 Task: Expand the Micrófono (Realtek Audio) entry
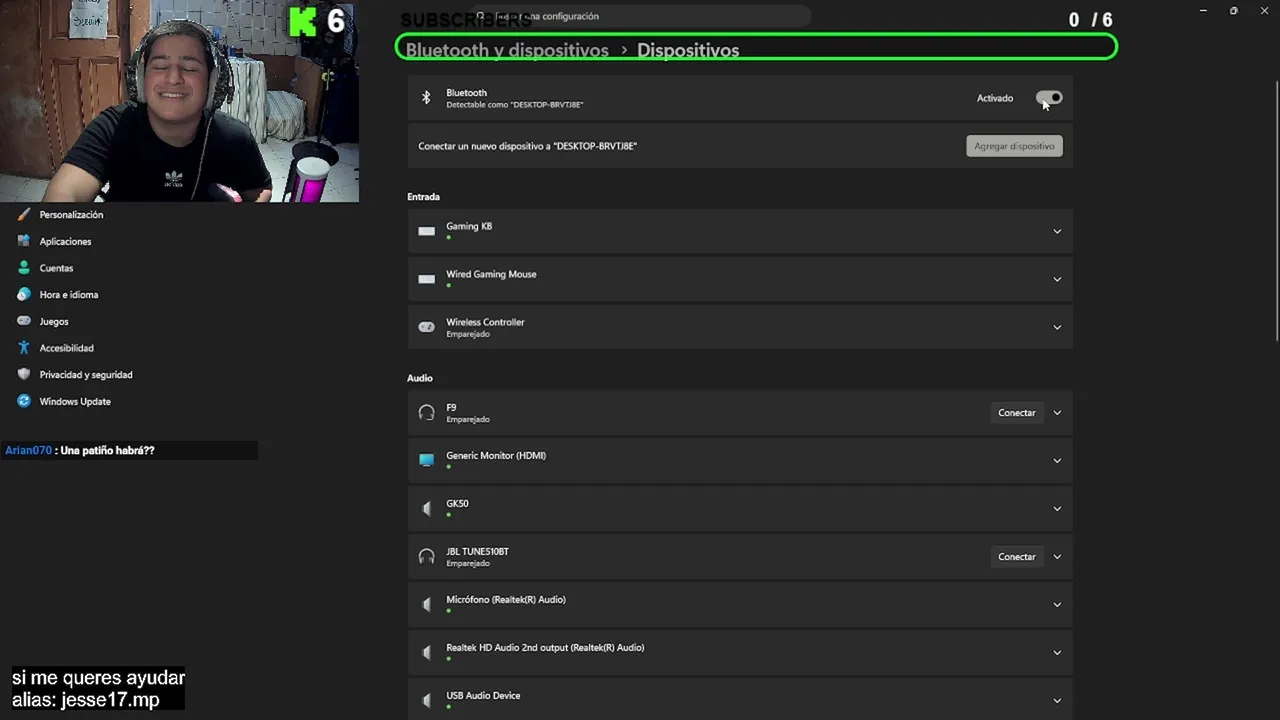(x=1057, y=605)
